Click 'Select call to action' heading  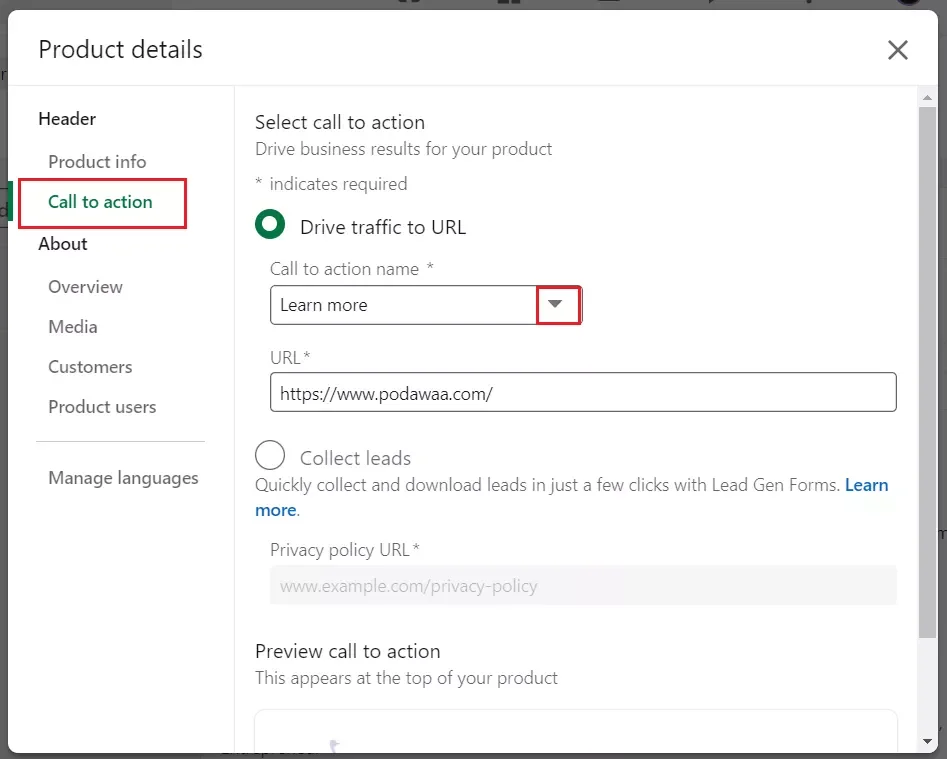click(340, 123)
